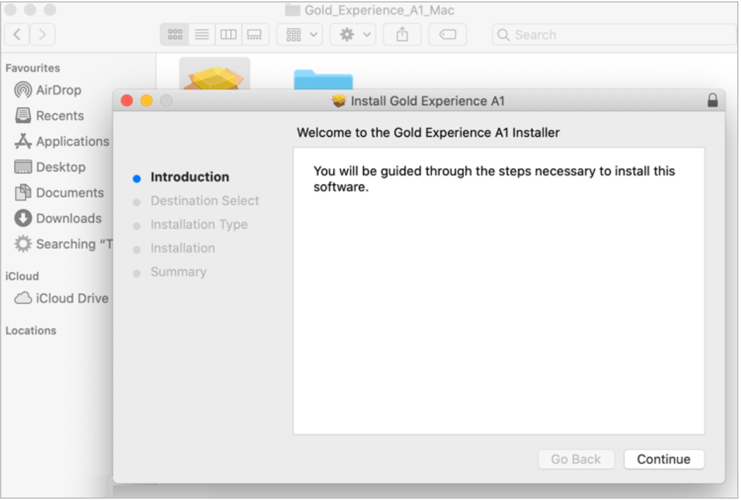The width and height of the screenshot is (741, 500).
Task: Click the Finder Share button
Action: coord(402,34)
